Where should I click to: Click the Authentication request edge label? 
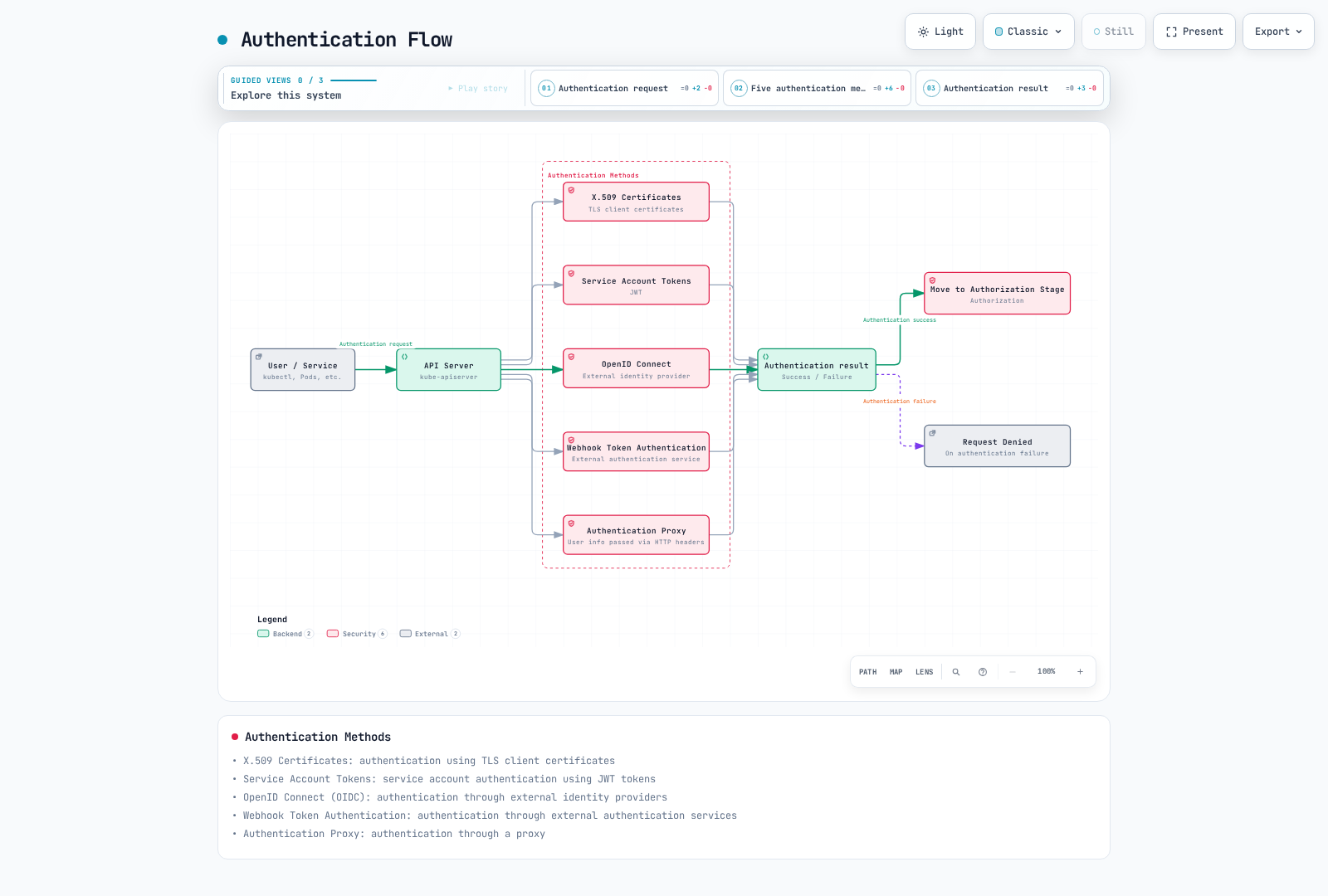point(376,344)
